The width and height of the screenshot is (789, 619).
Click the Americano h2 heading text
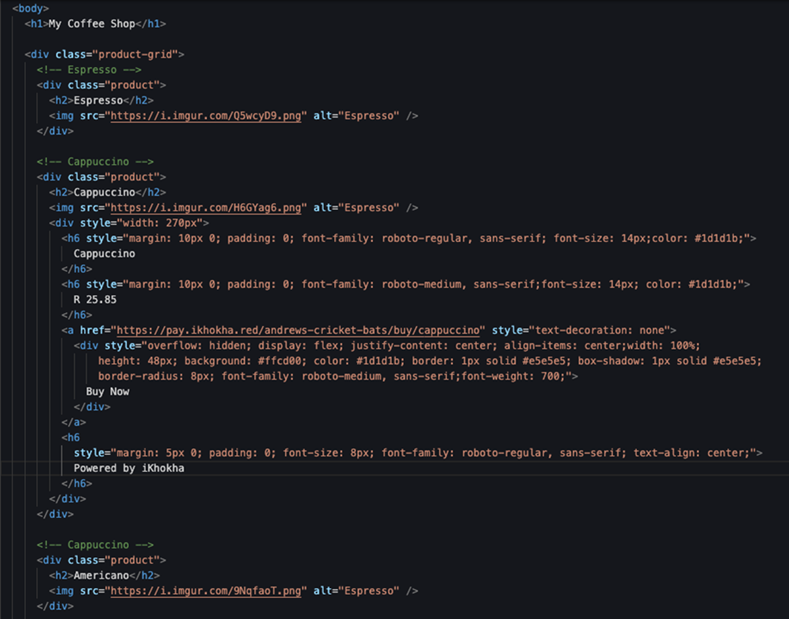(103, 576)
